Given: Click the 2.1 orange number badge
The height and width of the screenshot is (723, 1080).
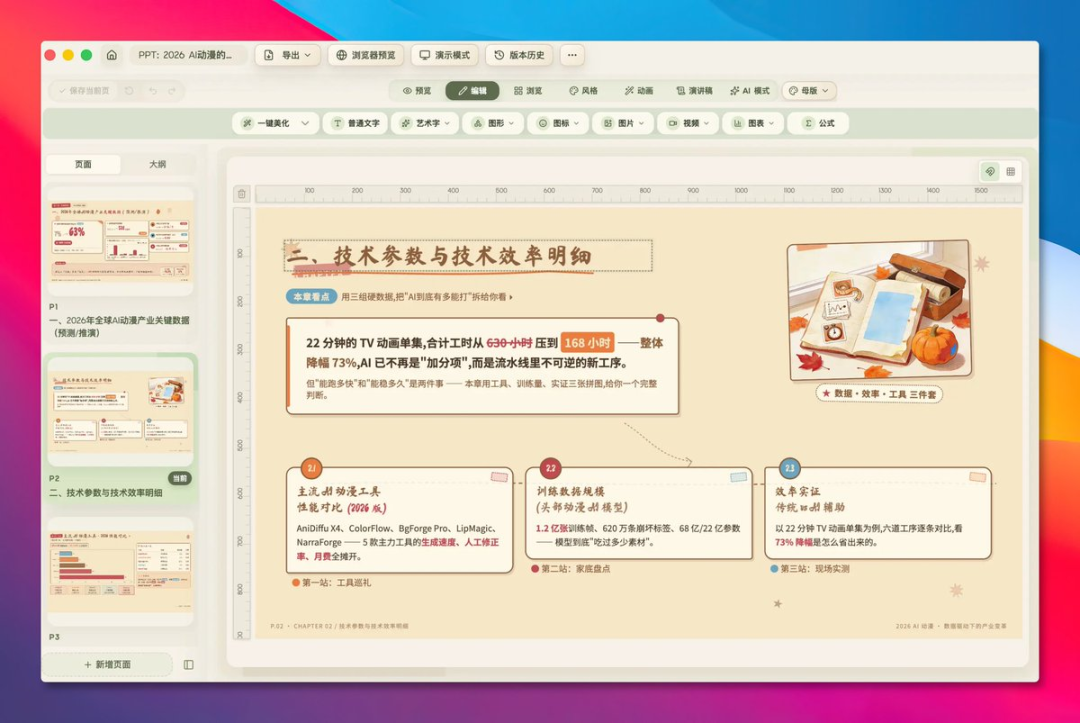Looking at the screenshot, I should 311,468.
